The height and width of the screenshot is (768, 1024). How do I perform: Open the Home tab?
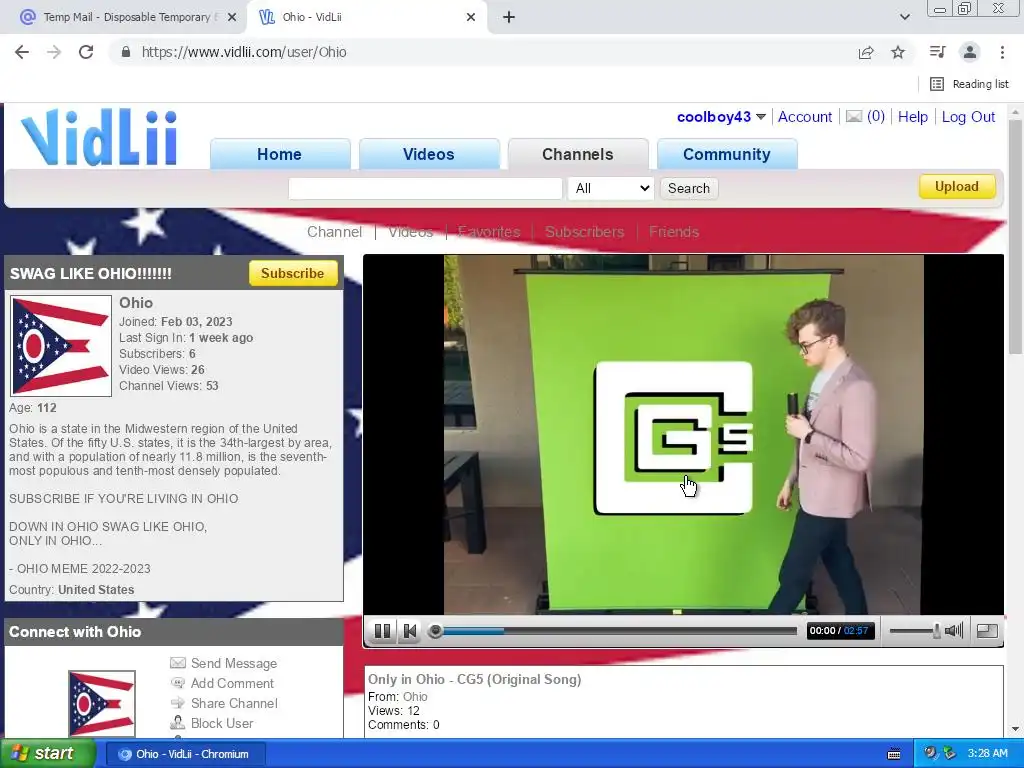click(x=280, y=154)
